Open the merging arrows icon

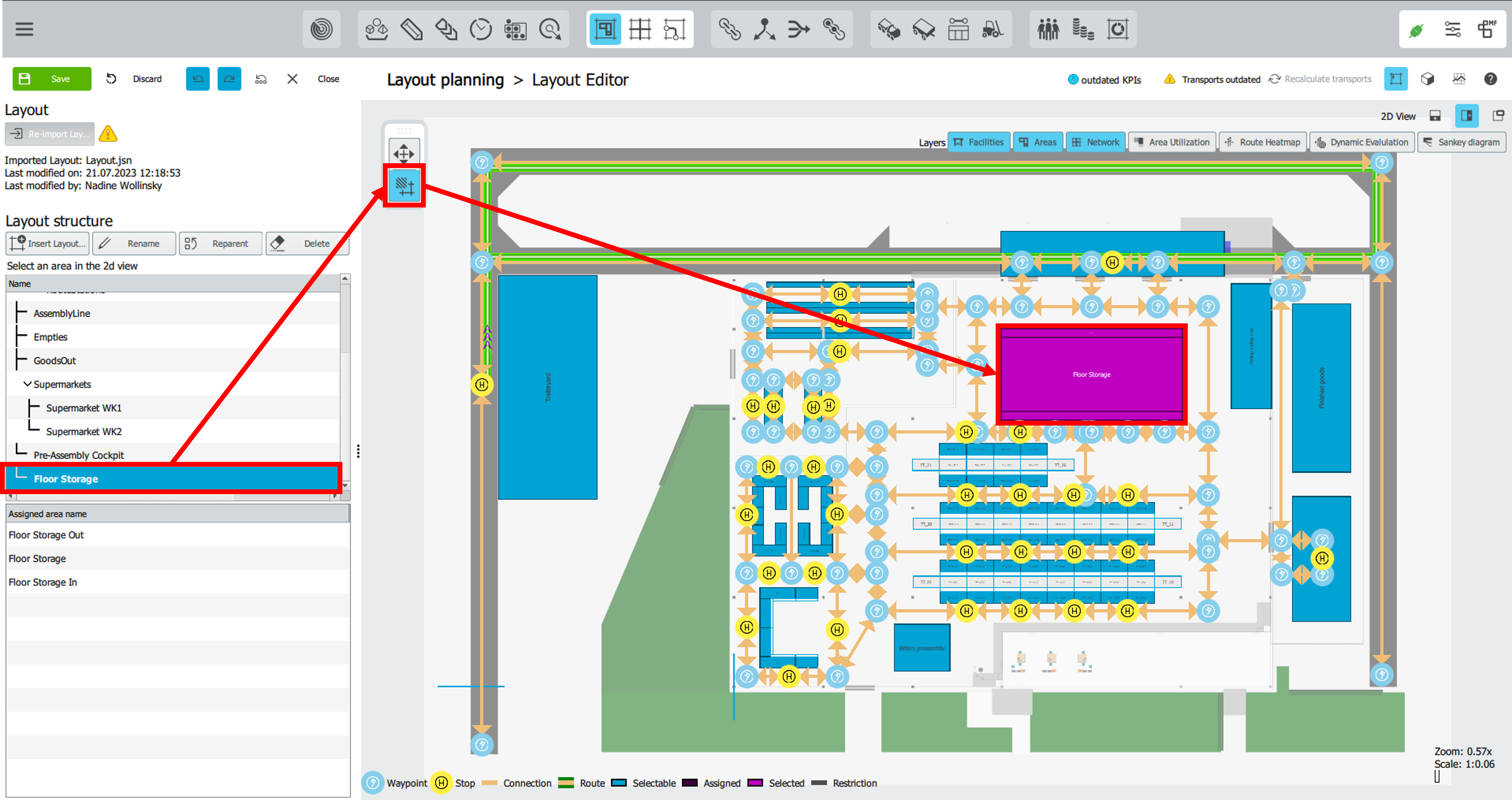tap(799, 29)
